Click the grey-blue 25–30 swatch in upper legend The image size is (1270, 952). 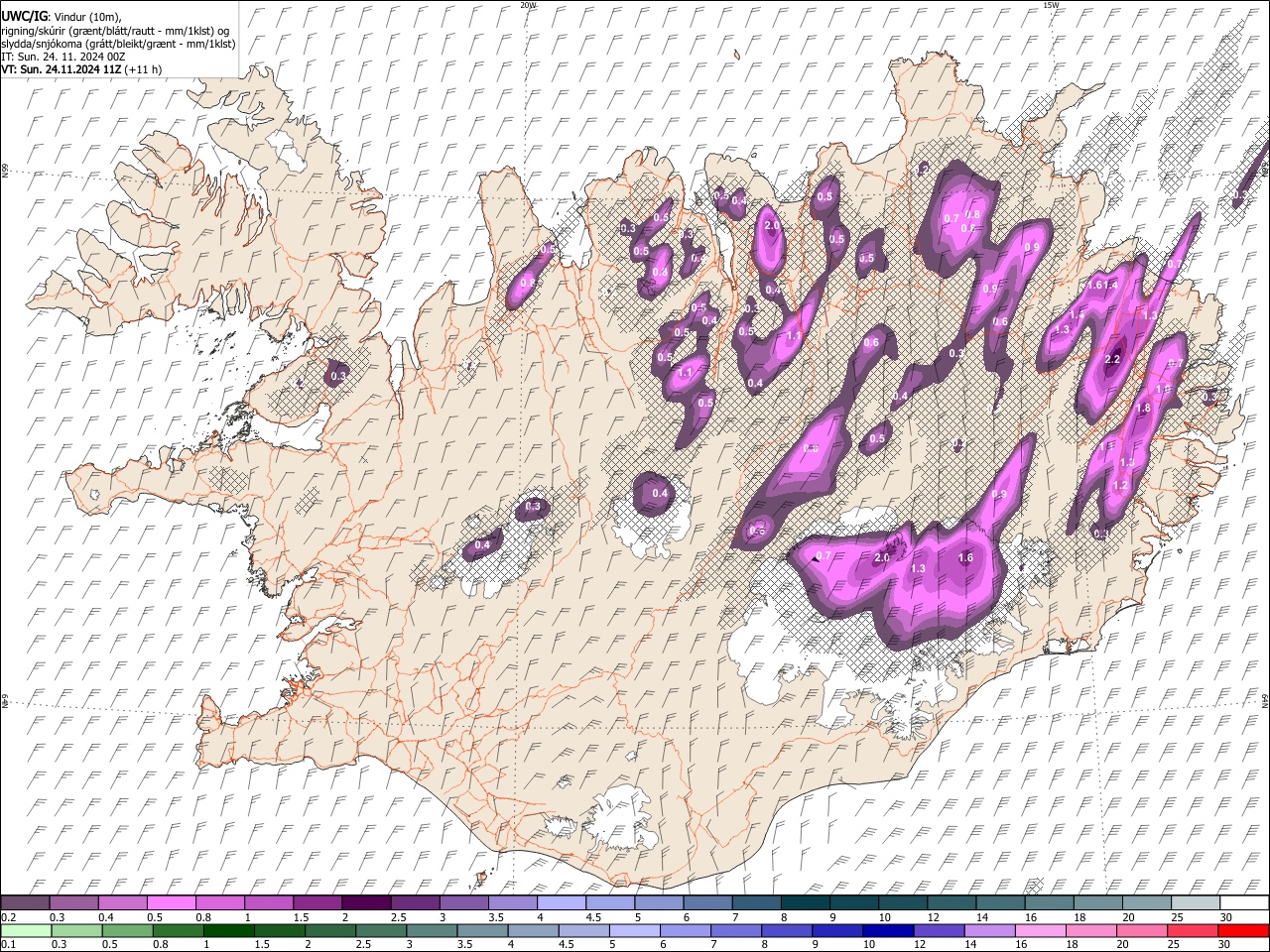coord(1196,903)
